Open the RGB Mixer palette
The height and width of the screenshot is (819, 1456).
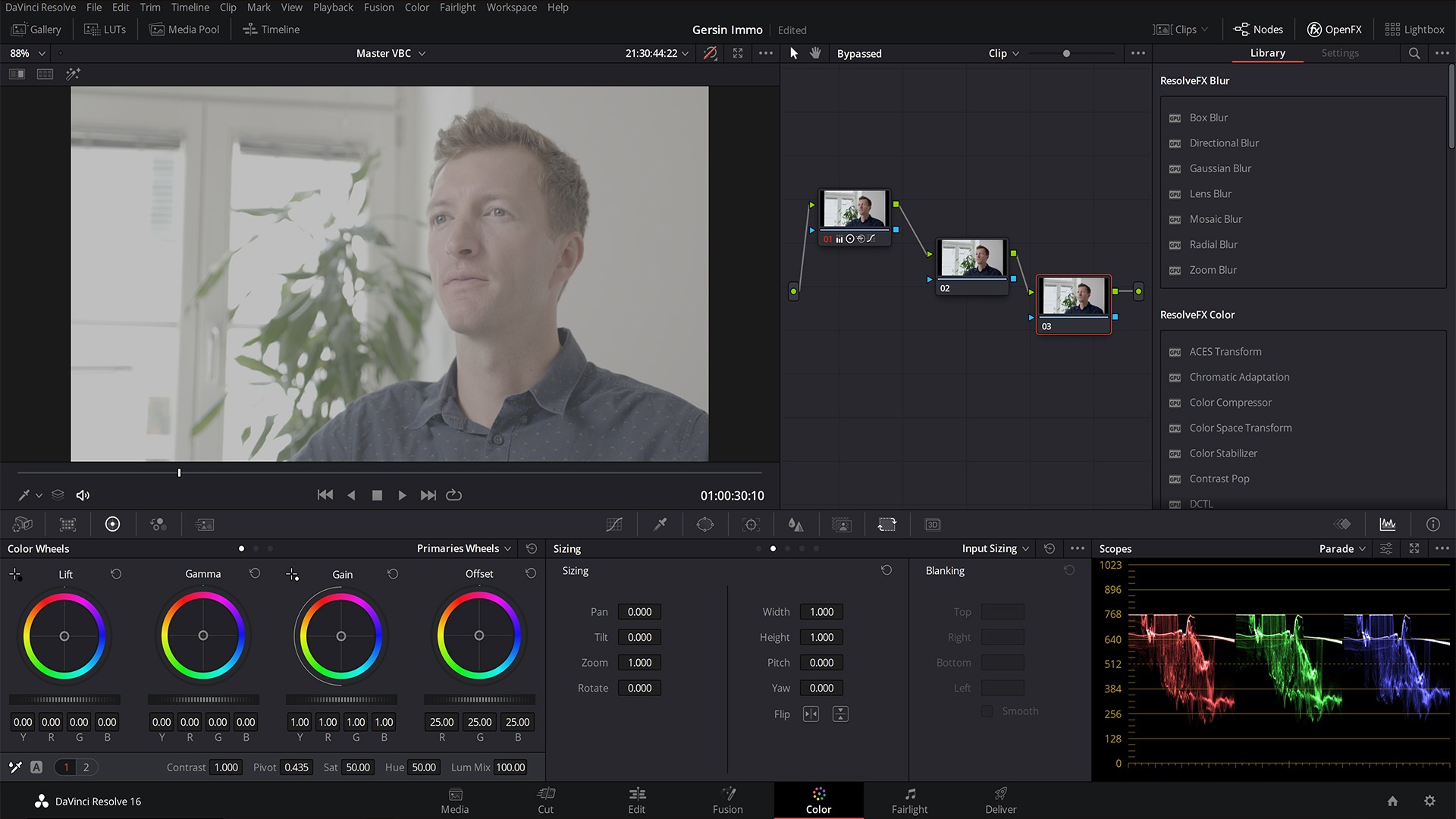(x=158, y=524)
